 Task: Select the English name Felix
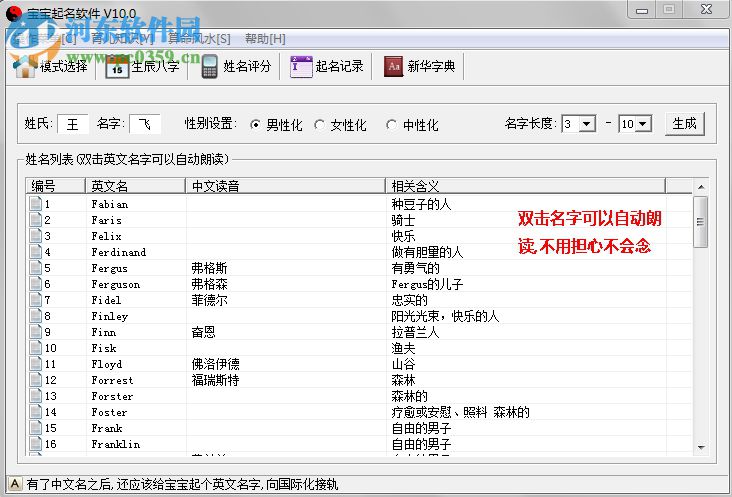(x=106, y=236)
